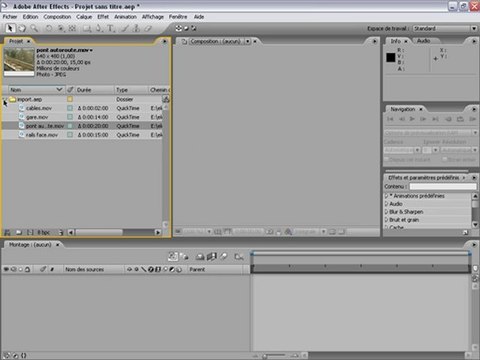This screenshot has width=480, height=360.
Task: Select the Brush tool
Action: (x=125, y=29)
